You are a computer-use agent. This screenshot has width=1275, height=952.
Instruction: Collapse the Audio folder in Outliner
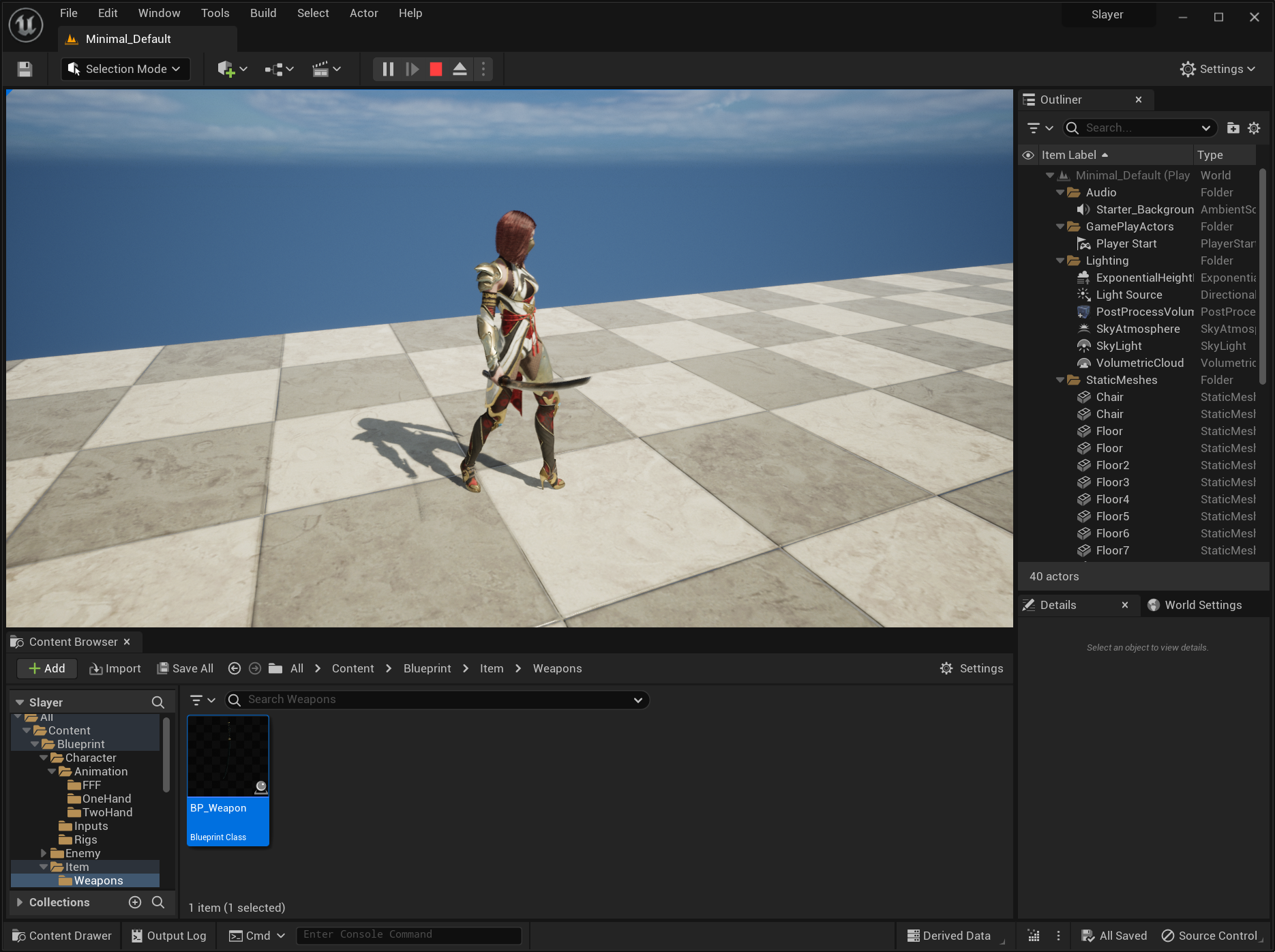pyautogui.click(x=1060, y=192)
